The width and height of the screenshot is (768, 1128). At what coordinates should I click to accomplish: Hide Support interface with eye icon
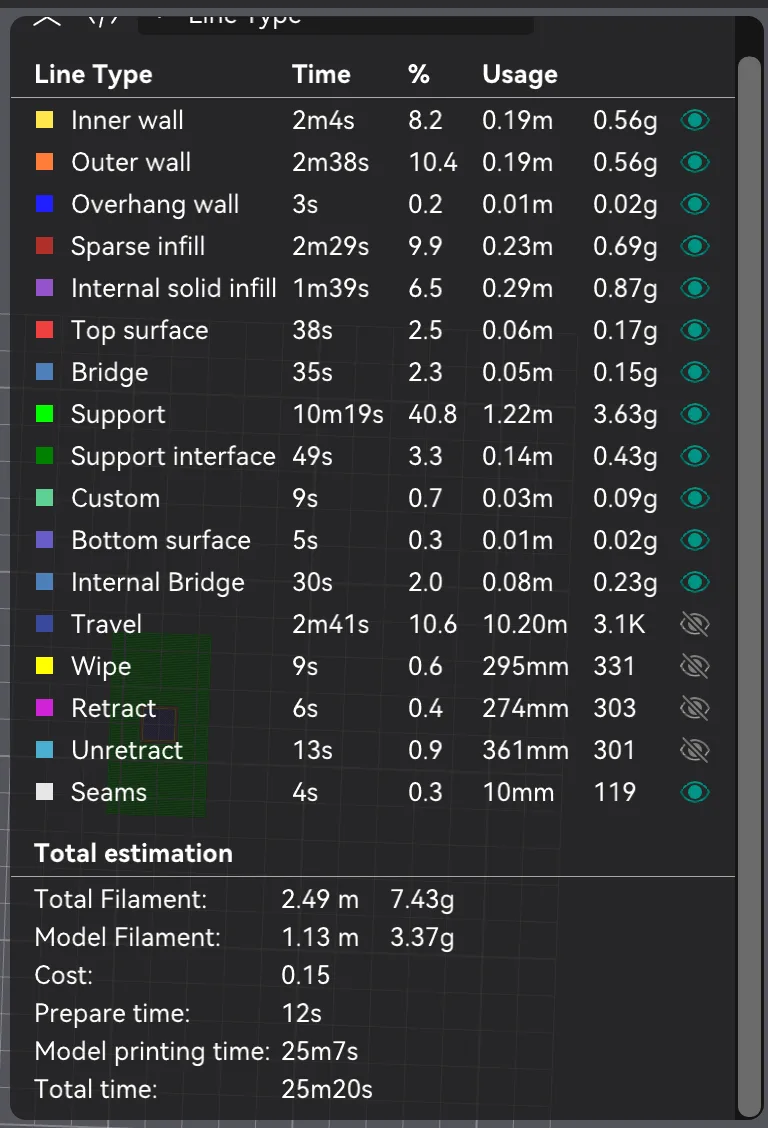[x=695, y=456]
